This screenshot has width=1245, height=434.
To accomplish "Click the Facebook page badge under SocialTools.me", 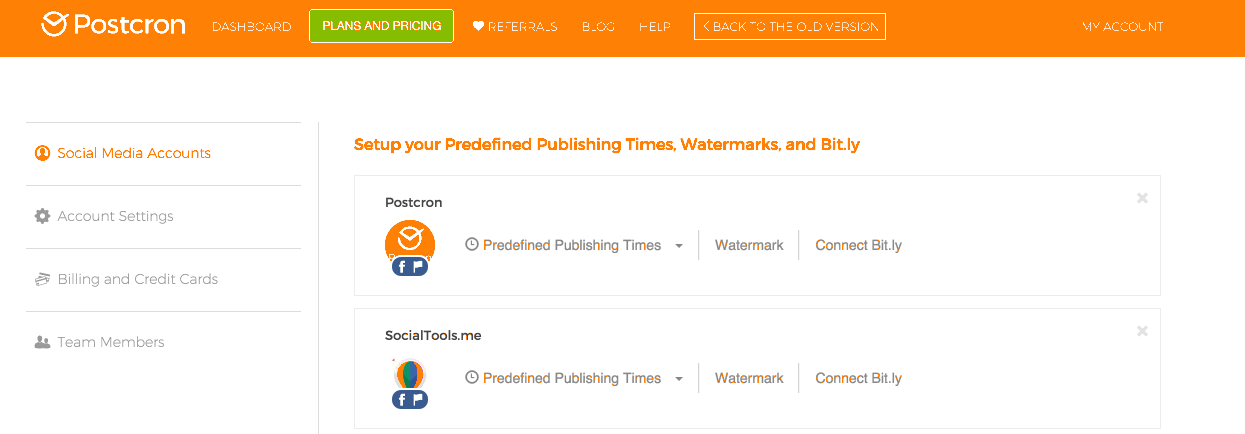I will pos(410,400).
